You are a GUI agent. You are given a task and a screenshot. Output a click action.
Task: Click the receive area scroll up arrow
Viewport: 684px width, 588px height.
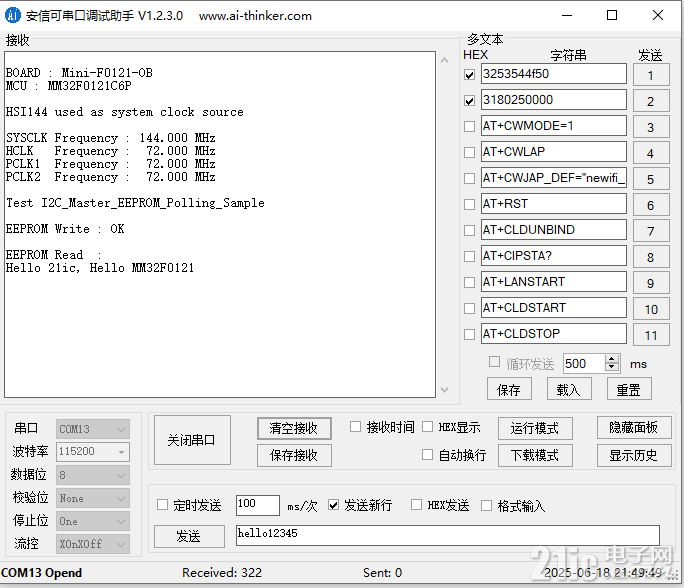[445, 60]
